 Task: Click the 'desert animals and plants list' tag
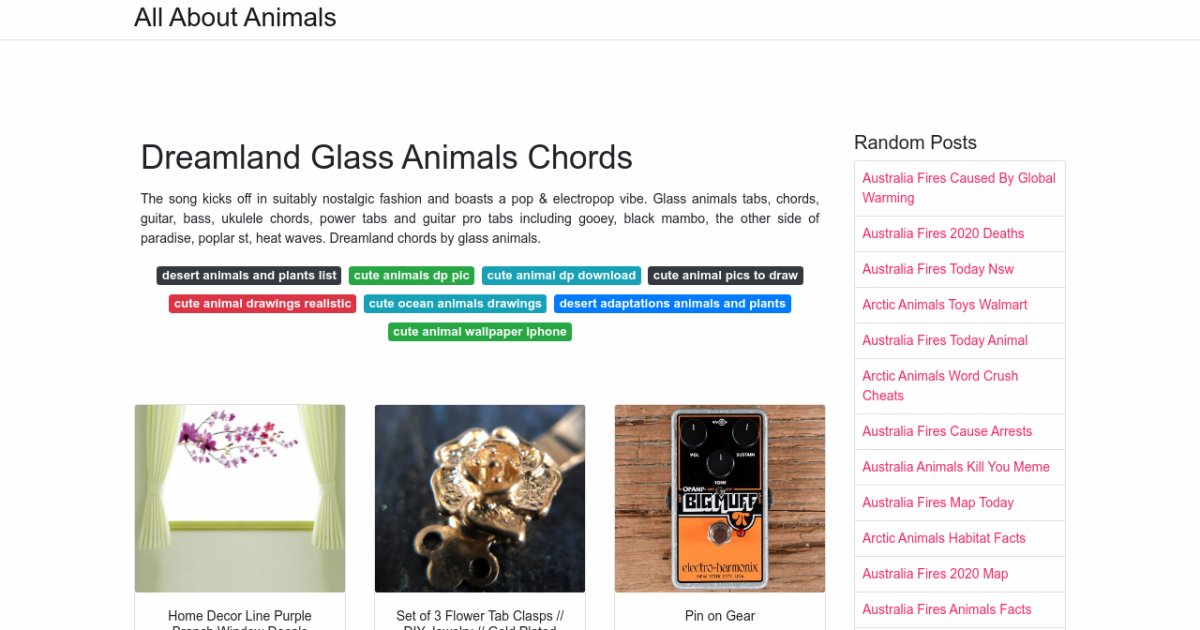249,275
